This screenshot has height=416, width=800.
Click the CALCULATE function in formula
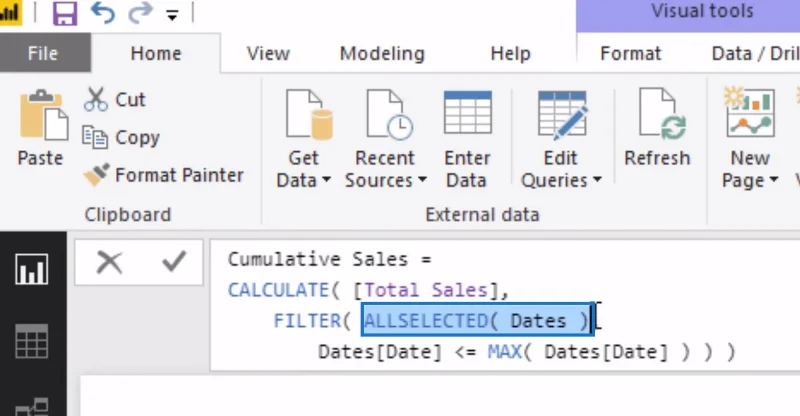click(279, 290)
